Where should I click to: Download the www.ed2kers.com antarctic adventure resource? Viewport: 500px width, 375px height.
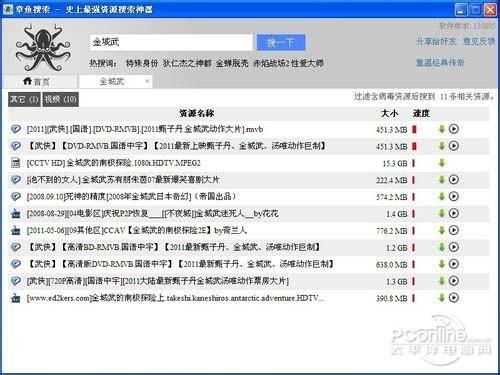[442, 298]
